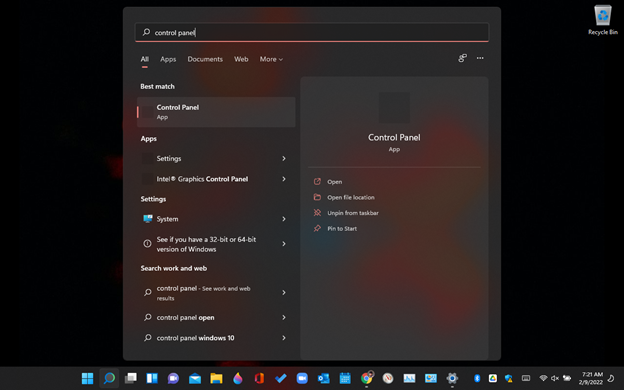Open the More filter dropdown
This screenshot has height=390, width=624.
271,59
